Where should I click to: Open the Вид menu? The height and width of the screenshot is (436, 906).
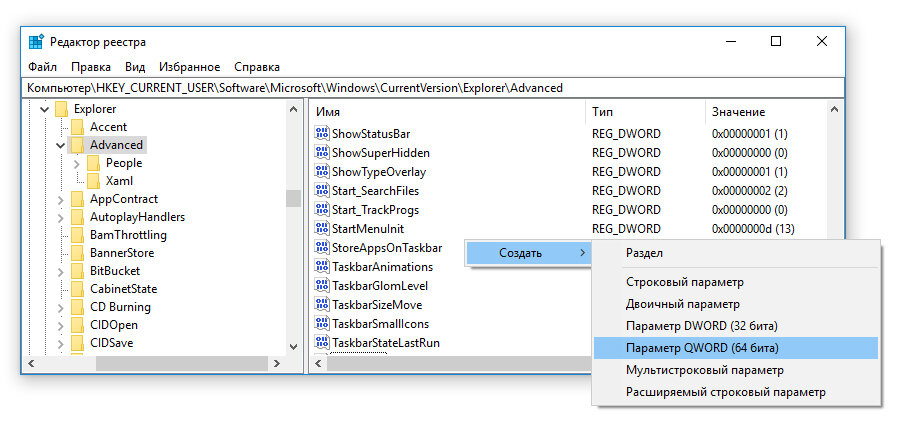click(135, 67)
